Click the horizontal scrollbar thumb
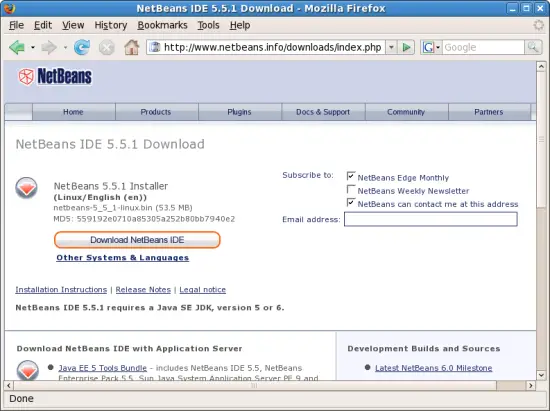Image resolution: width=550 pixels, height=411 pixels. tap(255, 385)
